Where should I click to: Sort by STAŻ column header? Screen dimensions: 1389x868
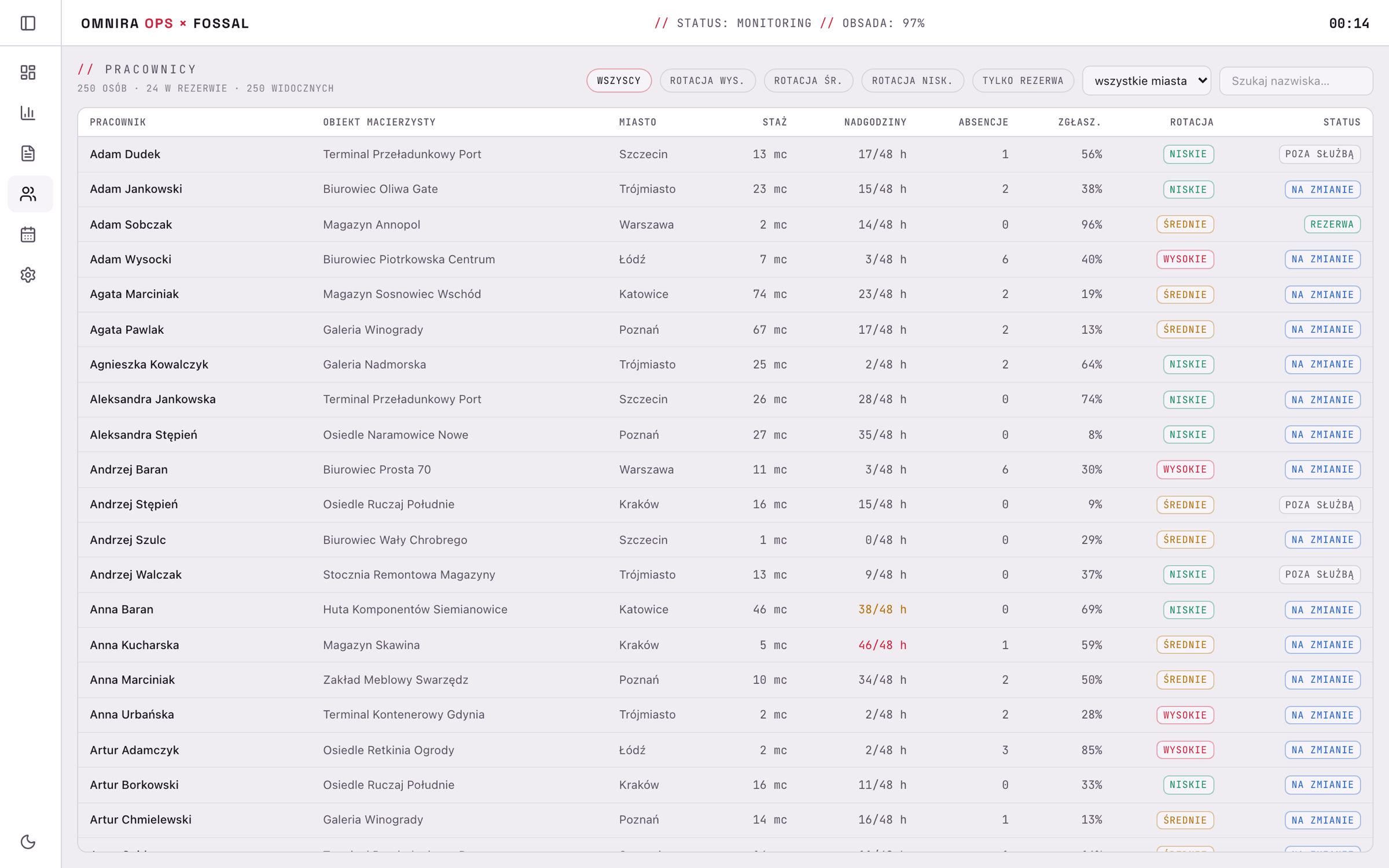pyautogui.click(x=774, y=122)
